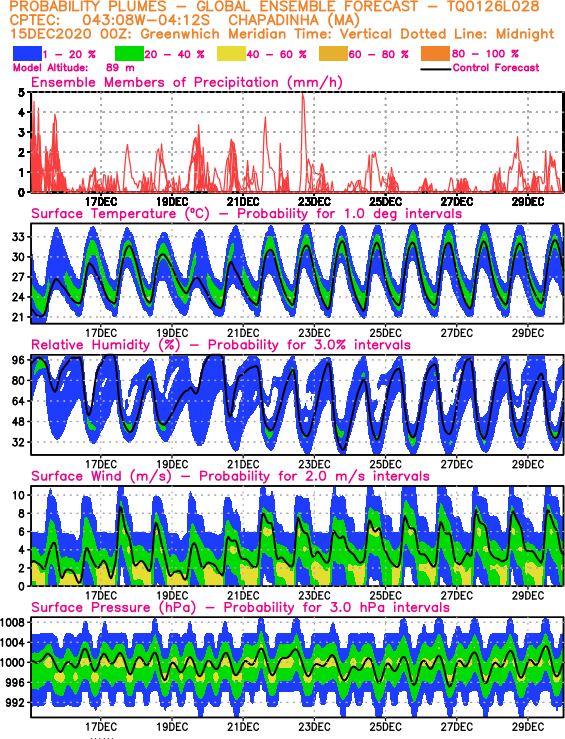Click the Surface Wind chart title
Image resolution: width=565 pixels, height=739 pixels.
click(230, 476)
